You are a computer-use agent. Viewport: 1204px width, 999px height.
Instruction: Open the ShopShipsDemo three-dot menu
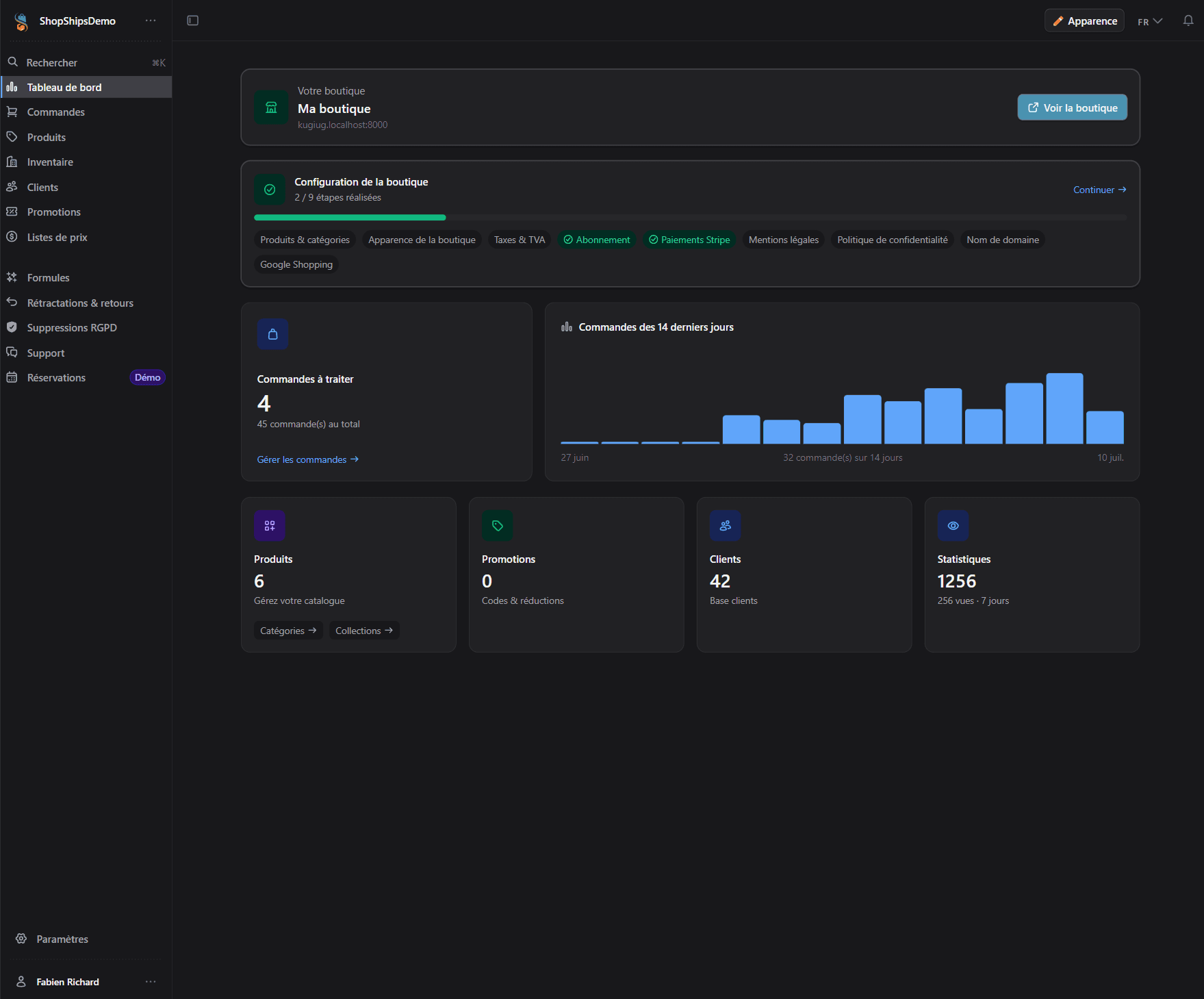coord(151,21)
